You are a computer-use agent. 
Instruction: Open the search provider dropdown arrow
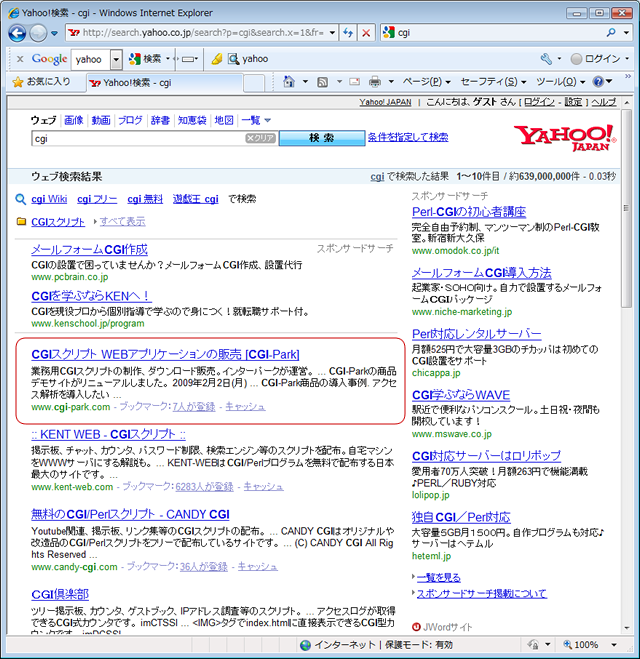[627, 32]
